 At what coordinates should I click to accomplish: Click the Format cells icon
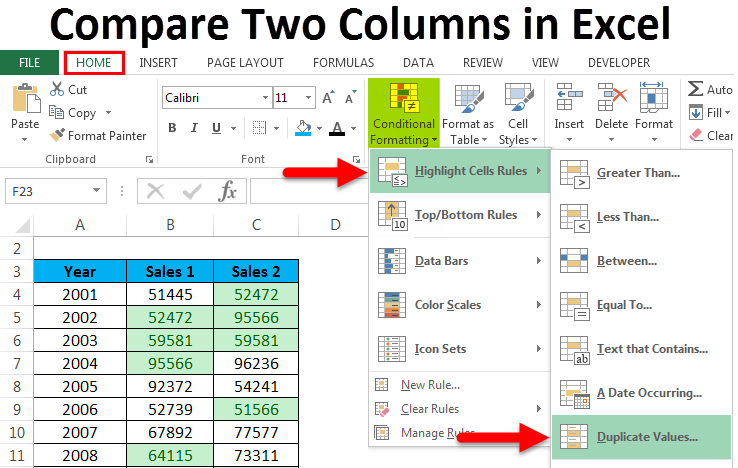pyautogui.click(x=653, y=97)
